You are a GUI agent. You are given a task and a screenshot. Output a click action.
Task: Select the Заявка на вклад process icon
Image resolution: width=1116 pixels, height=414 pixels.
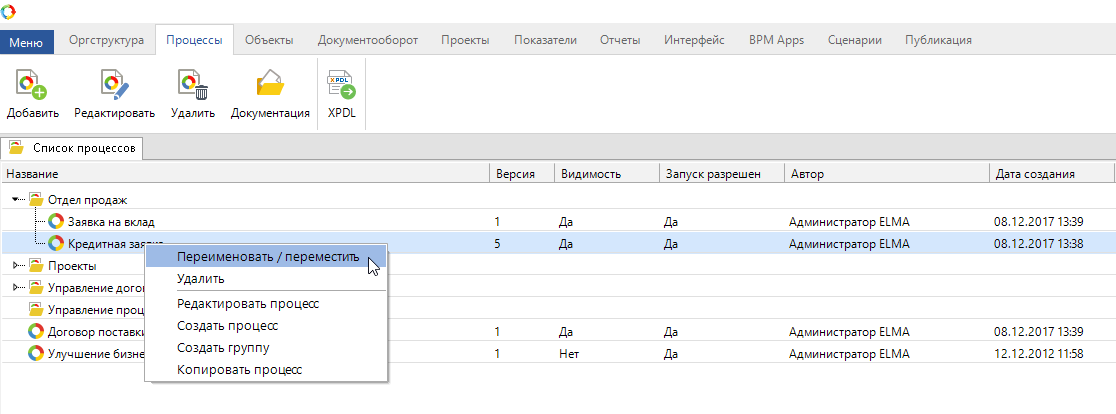pos(56,221)
